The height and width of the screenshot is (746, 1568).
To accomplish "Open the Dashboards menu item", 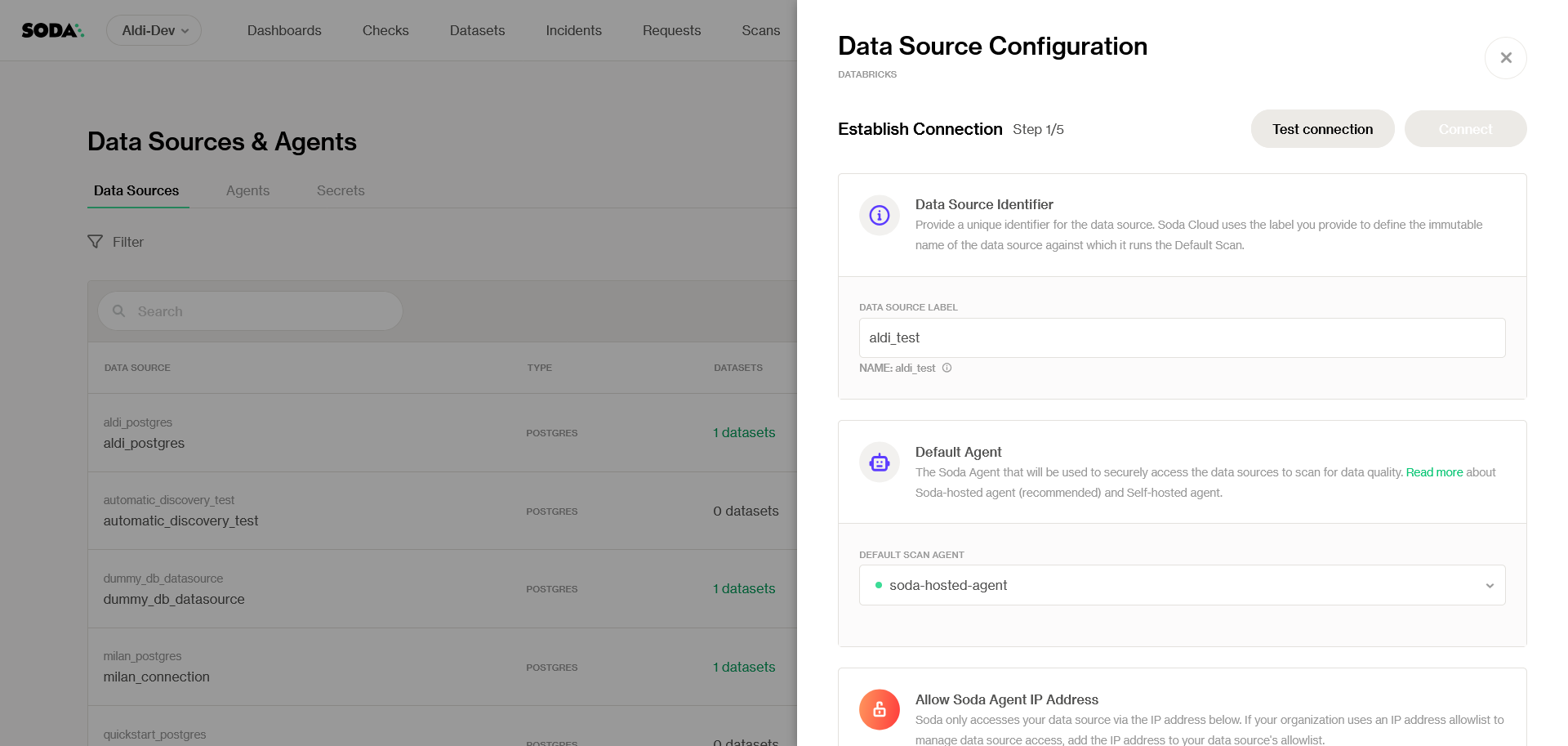I will [x=284, y=30].
